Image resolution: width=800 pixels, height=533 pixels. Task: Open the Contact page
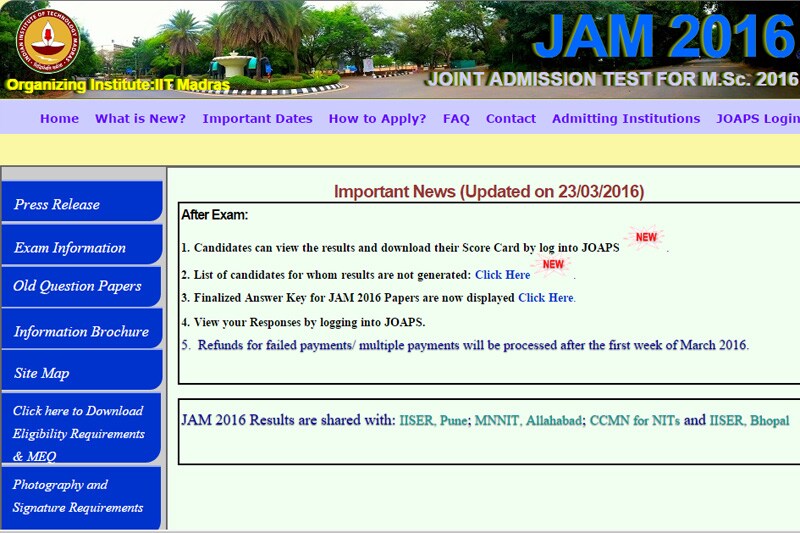[x=511, y=118]
